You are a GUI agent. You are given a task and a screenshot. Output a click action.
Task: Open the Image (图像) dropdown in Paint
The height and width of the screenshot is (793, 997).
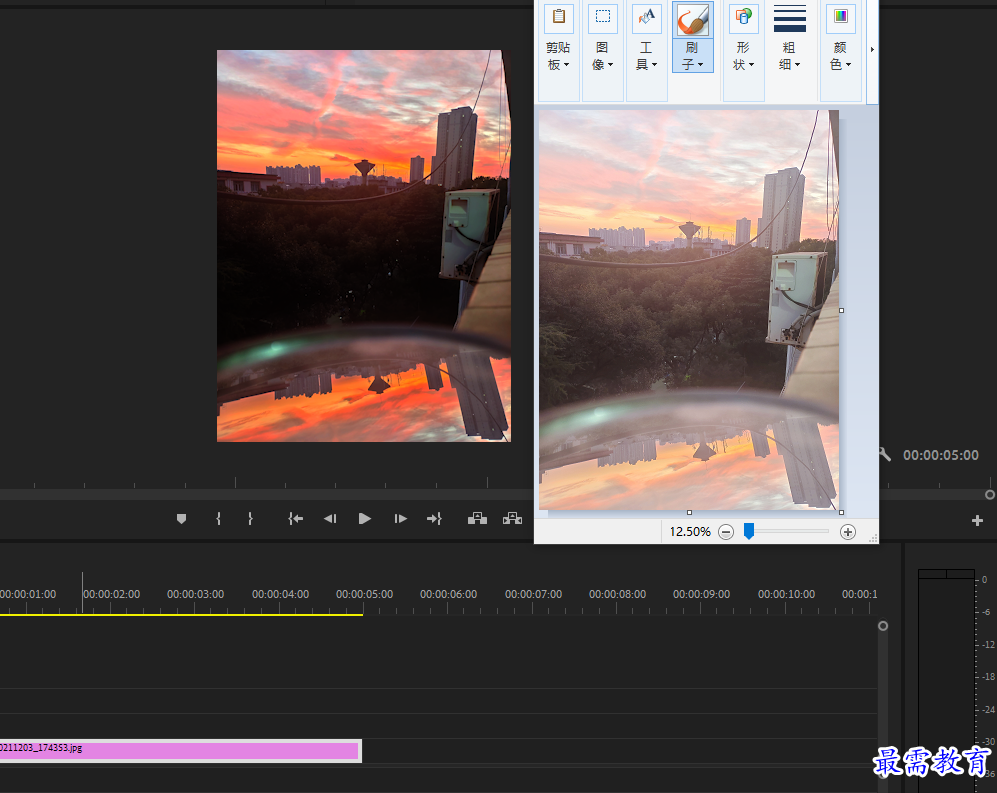pyautogui.click(x=602, y=56)
